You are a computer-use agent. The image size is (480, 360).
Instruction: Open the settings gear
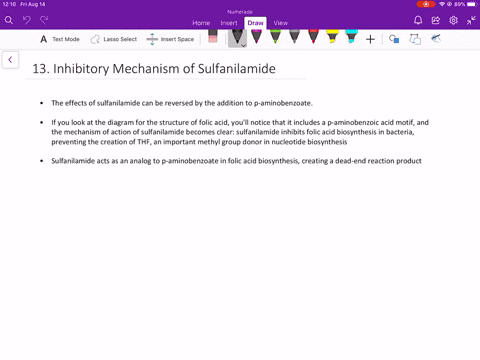pos(453,20)
